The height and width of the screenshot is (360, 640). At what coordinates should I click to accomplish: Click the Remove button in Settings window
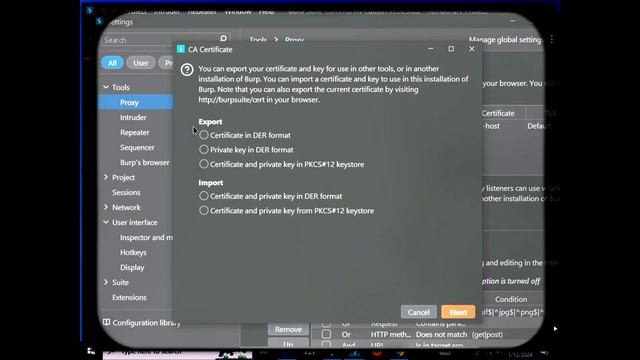288,329
